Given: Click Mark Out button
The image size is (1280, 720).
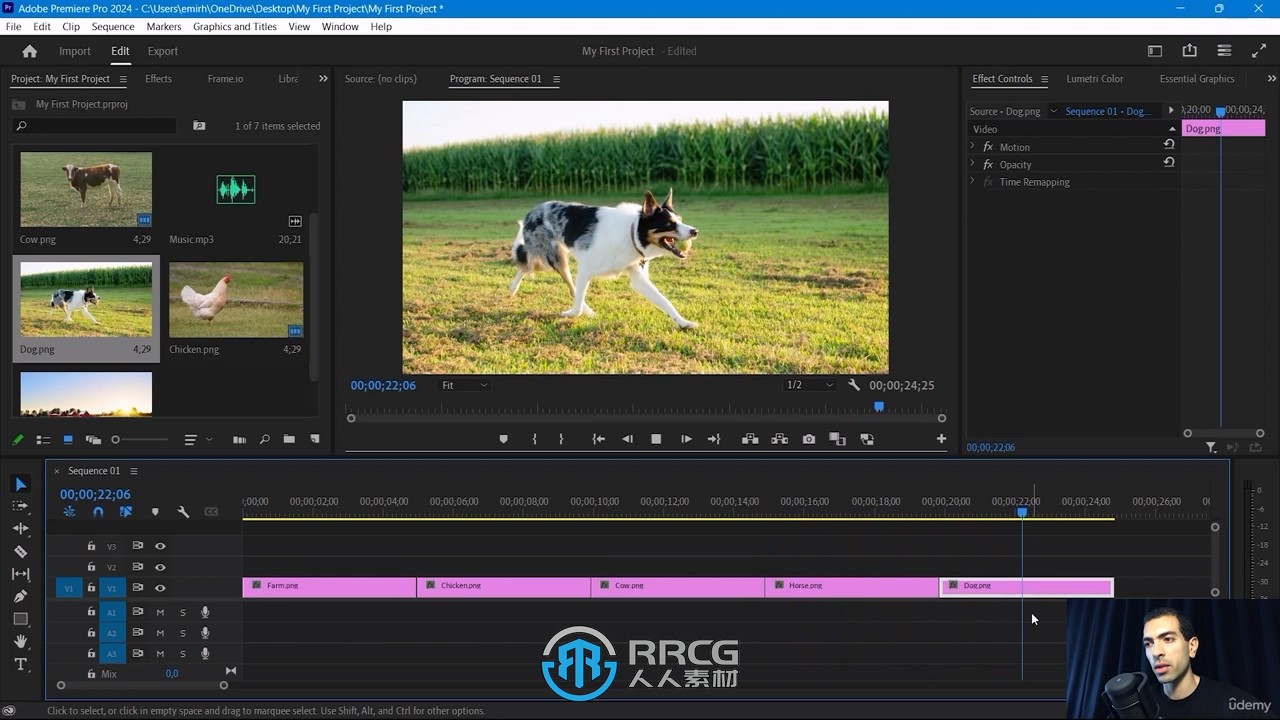Looking at the screenshot, I should pos(561,439).
